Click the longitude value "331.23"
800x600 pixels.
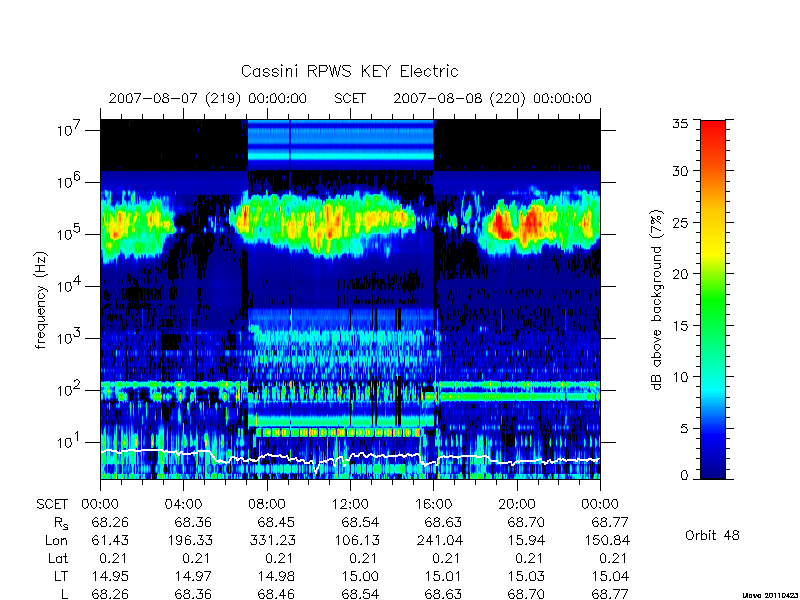272,540
